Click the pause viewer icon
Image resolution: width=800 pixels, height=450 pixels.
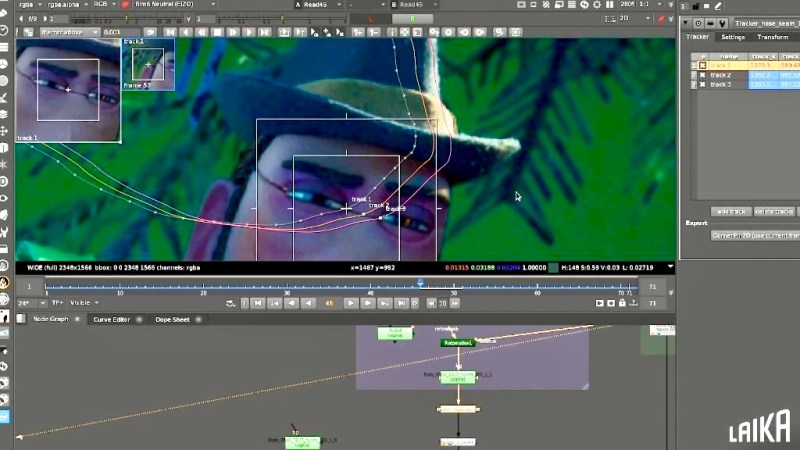pos(610,5)
